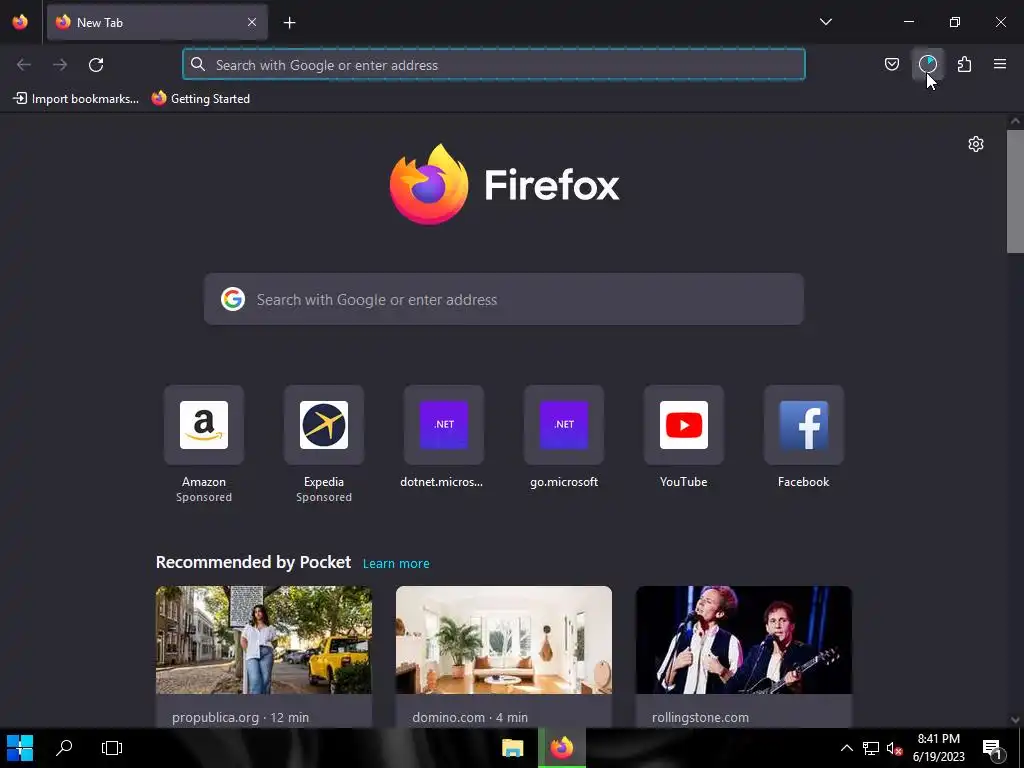Image resolution: width=1024 pixels, height=768 pixels.
Task: Open Windows taskbar search
Action: click(x=64, y=748)
